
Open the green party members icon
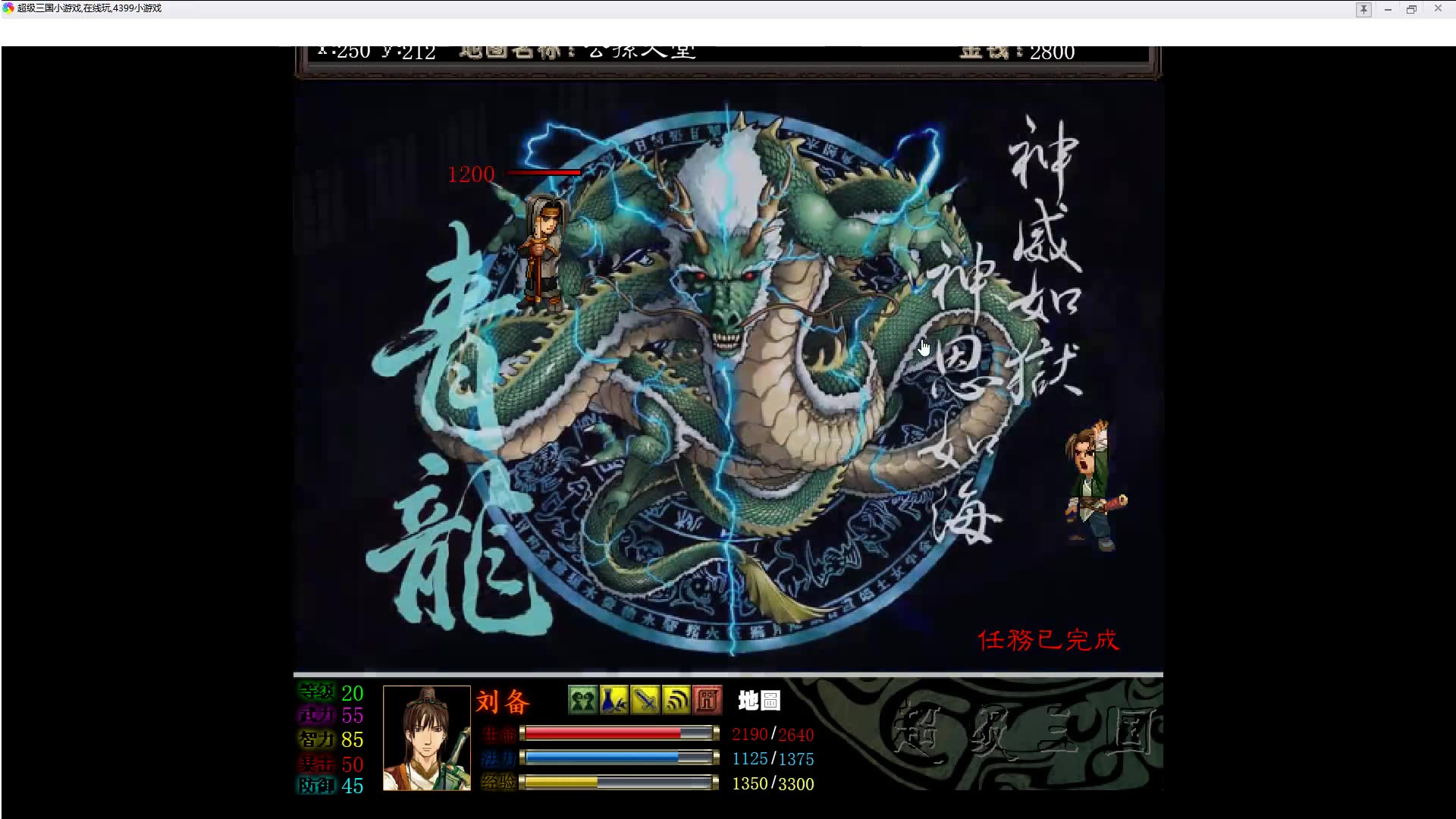point(583,700)
